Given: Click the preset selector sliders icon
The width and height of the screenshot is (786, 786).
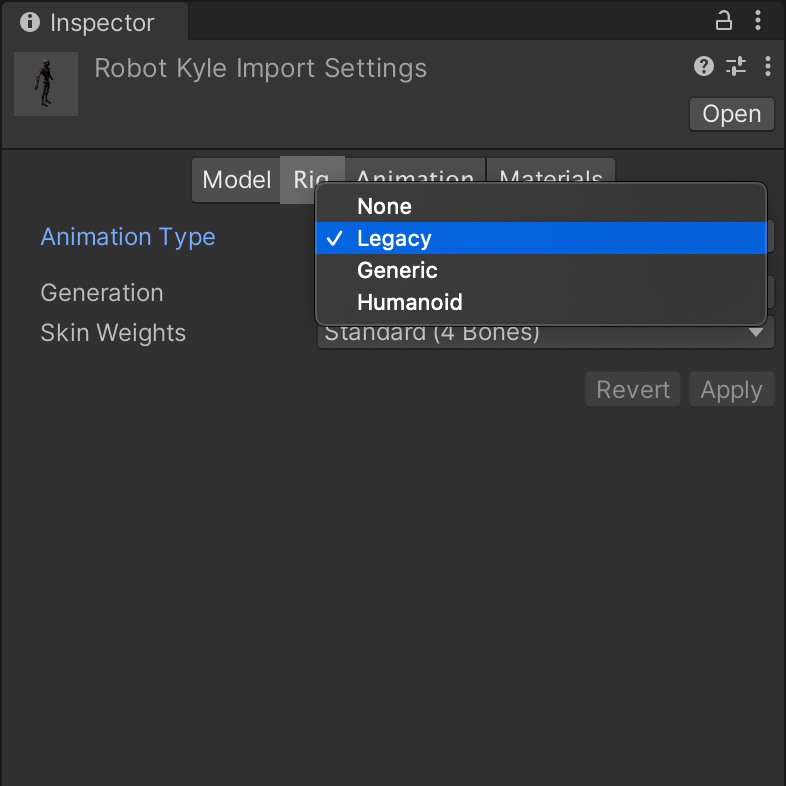Looking at the screenshot, I should pyautogui.click(x=736, y=67).
